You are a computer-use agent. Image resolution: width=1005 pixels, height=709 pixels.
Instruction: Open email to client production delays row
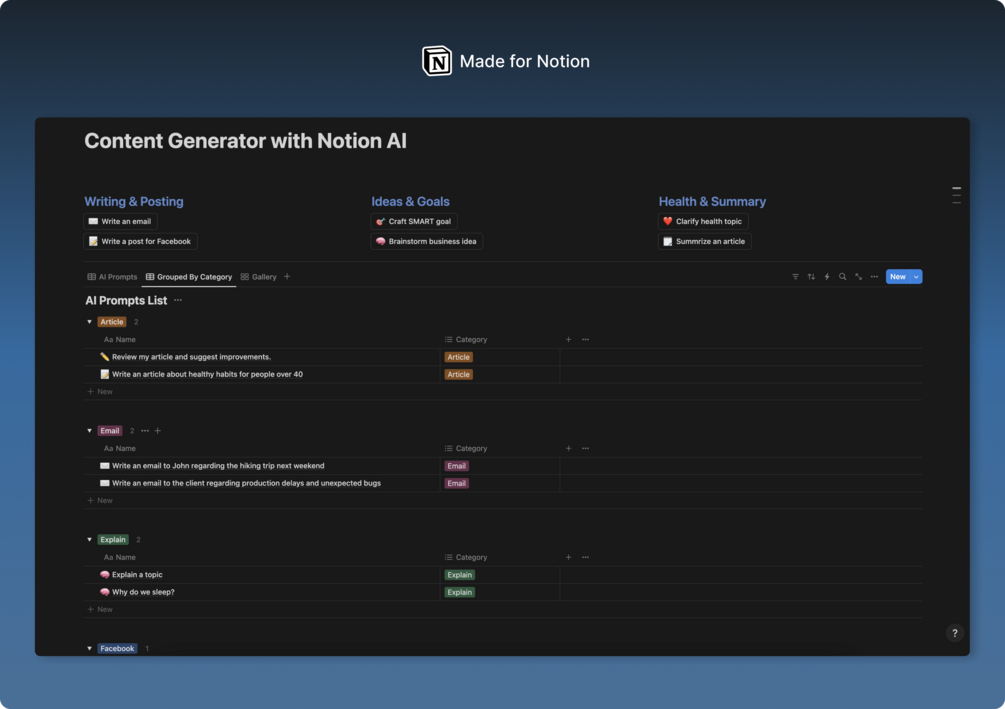(x=246, y=483)
